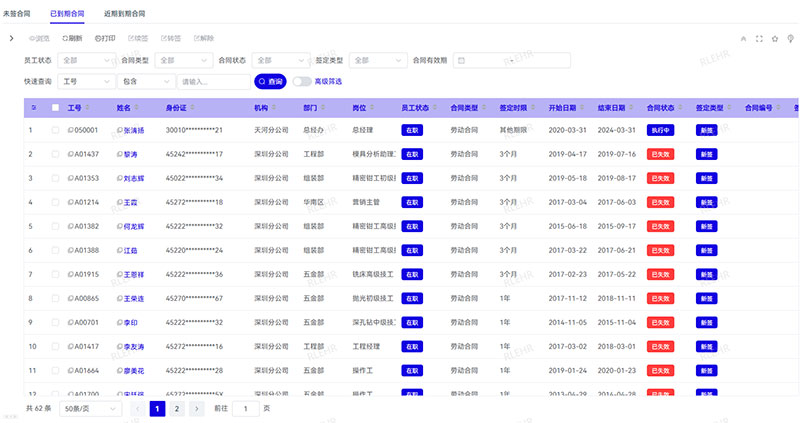
Task: Open employee link 刘志辉
Action: 134,178
